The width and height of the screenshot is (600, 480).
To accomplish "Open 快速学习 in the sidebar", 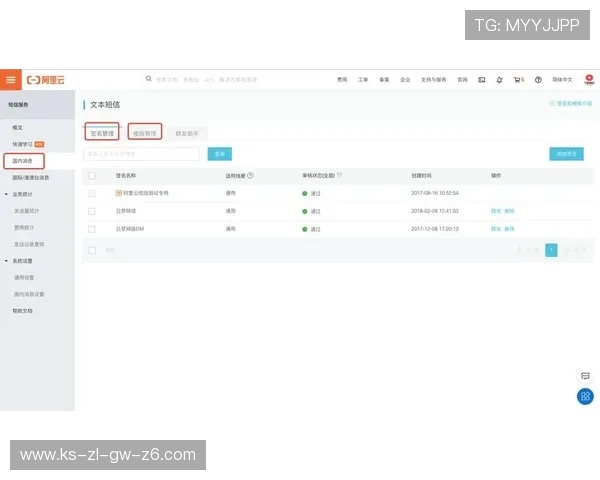I will tap(22, 144).
